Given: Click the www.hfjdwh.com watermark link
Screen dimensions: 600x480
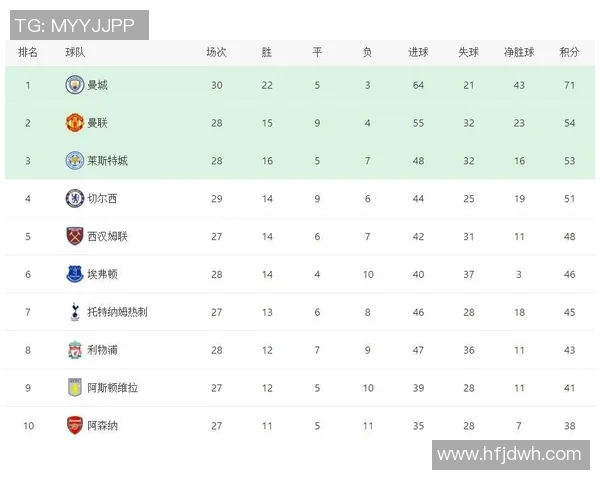Looking at the screenshot, I should coord(509,454).
